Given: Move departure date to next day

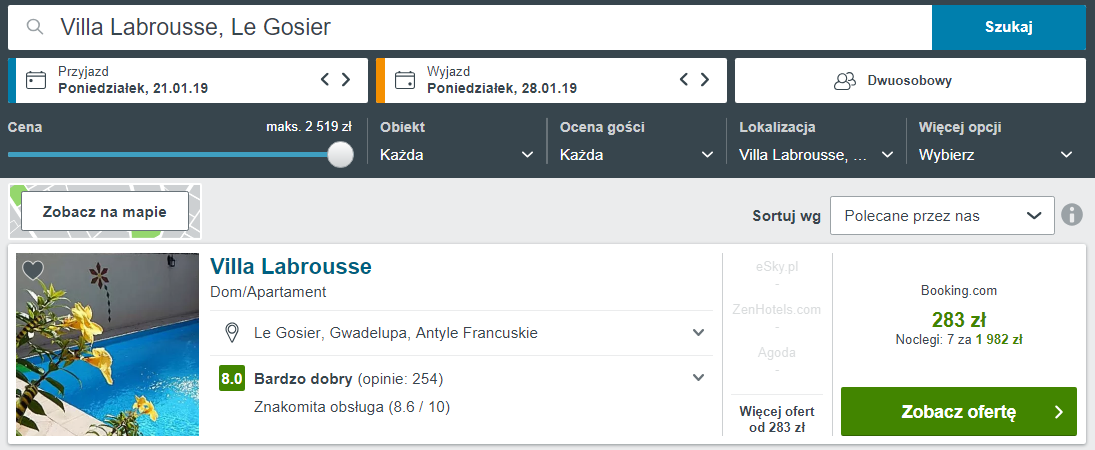Looking at the screenshot, I should [x=705, y=80].
